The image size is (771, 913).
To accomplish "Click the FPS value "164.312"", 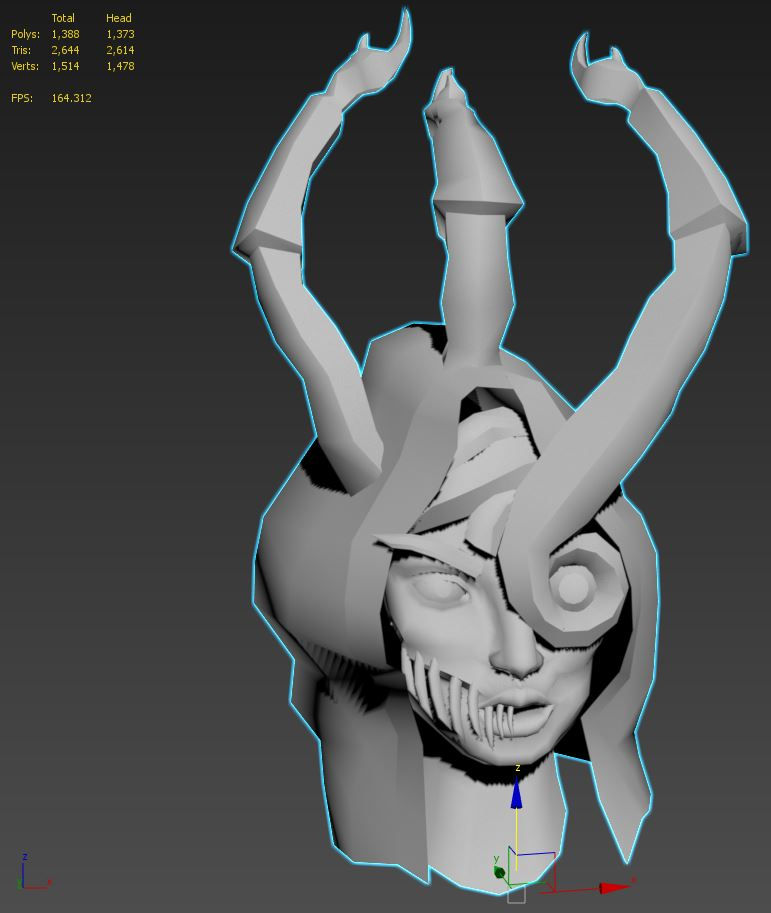I will (72, 98).
